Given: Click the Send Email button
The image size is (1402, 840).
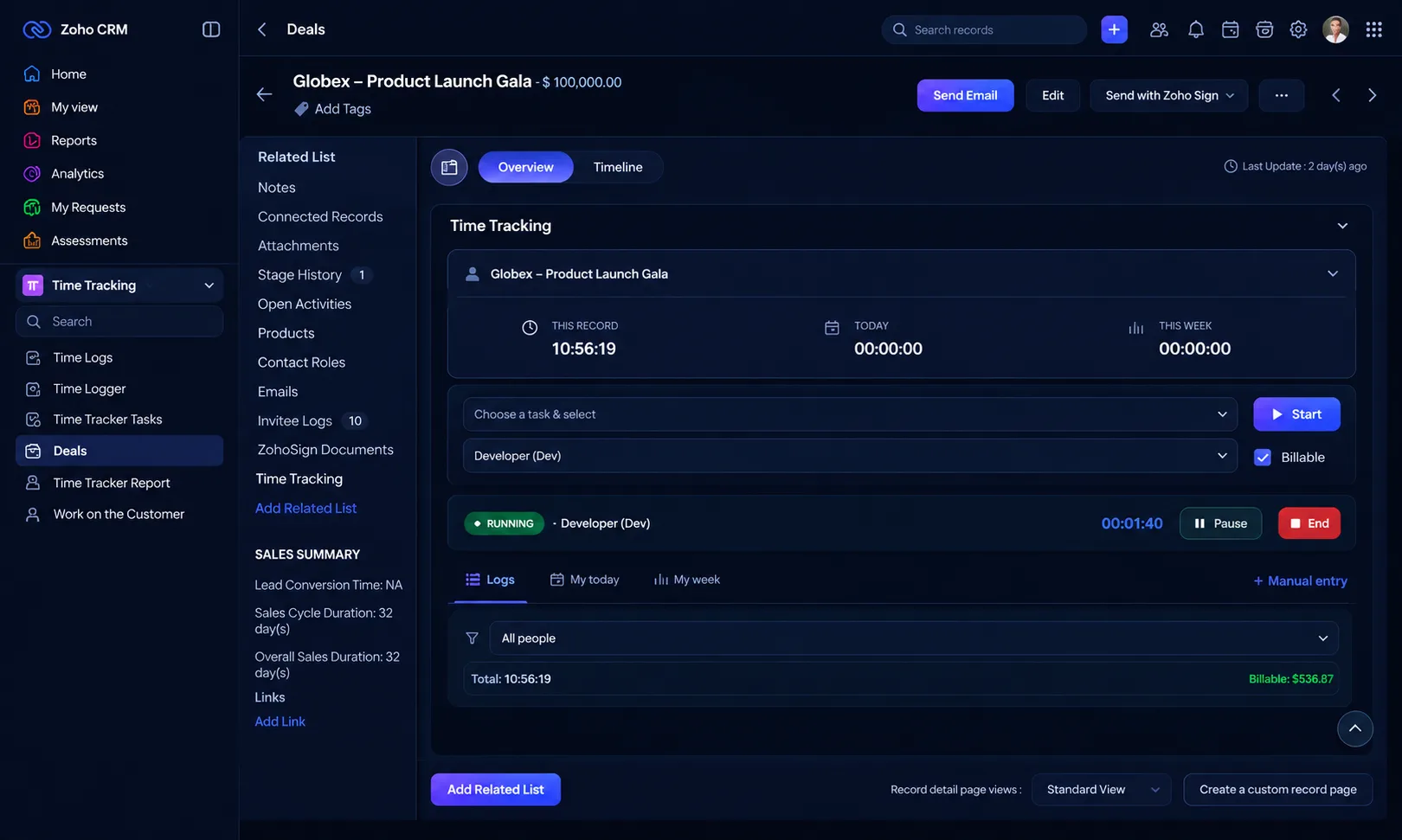Looking at the screenshot, I should (x=965, y=95).
